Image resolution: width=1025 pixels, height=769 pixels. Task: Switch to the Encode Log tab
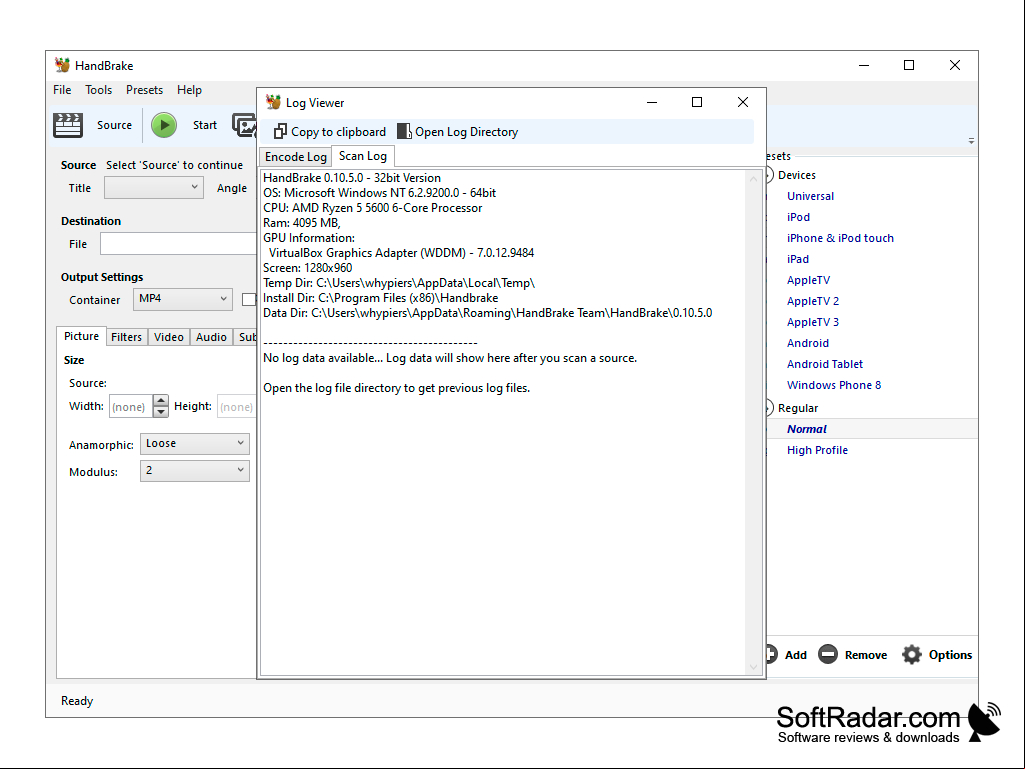[295, 157]
